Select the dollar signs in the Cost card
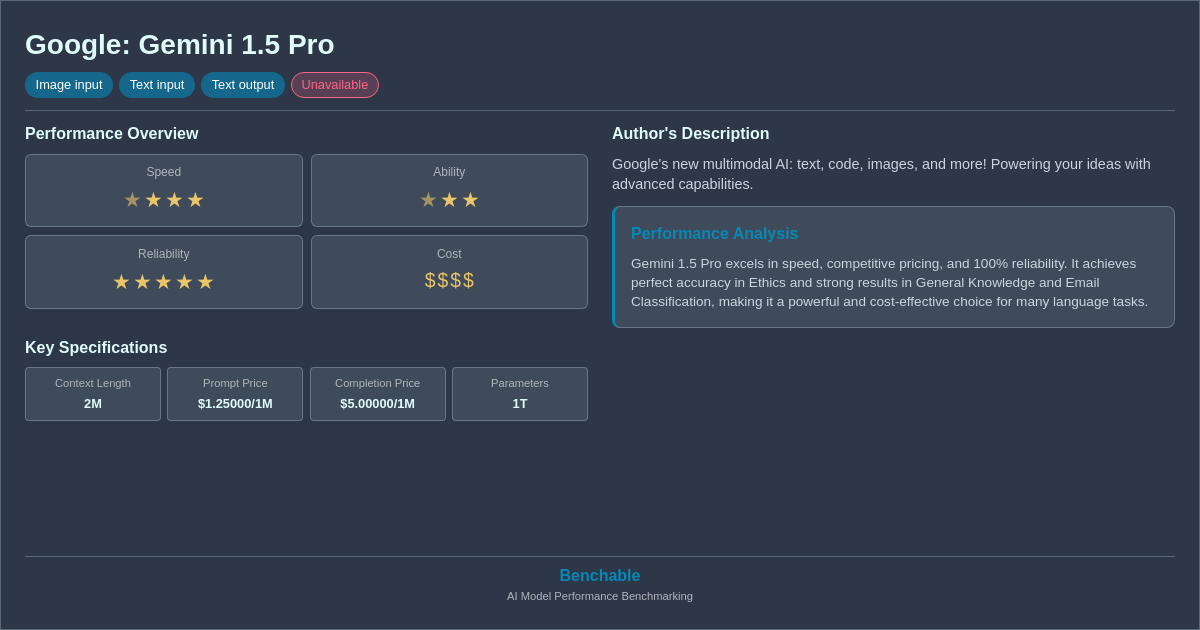1200x630 pixels. pos(449,280)
